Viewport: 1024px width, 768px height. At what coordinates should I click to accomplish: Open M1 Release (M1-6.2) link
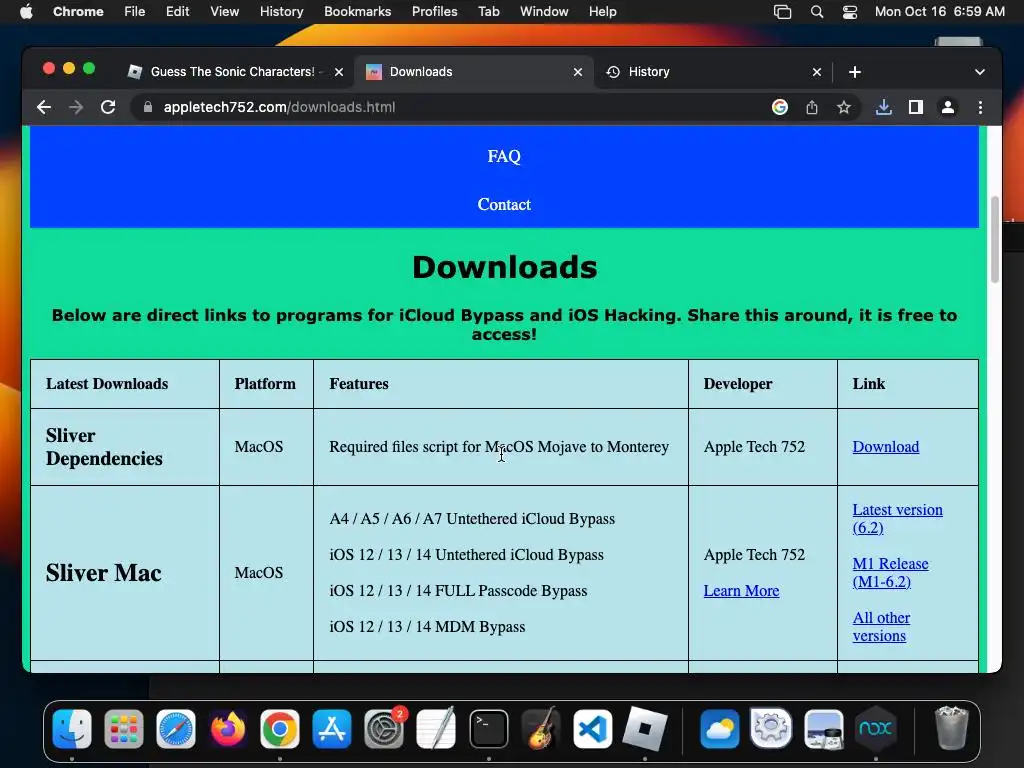[890, 573]
